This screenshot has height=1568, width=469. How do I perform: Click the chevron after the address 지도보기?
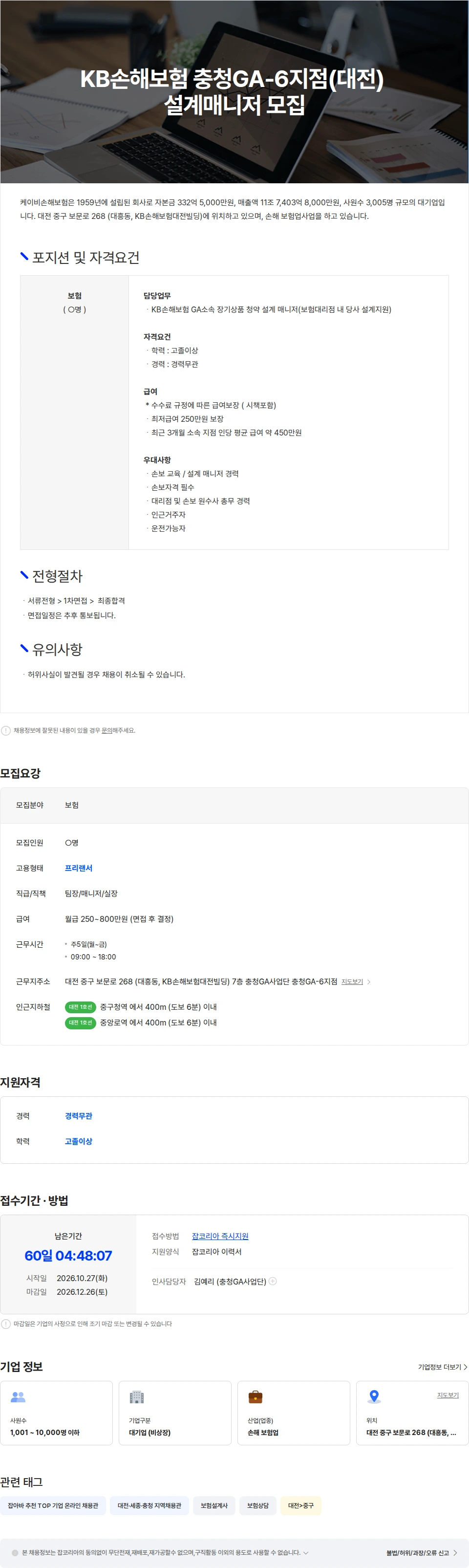pos(369,982)
